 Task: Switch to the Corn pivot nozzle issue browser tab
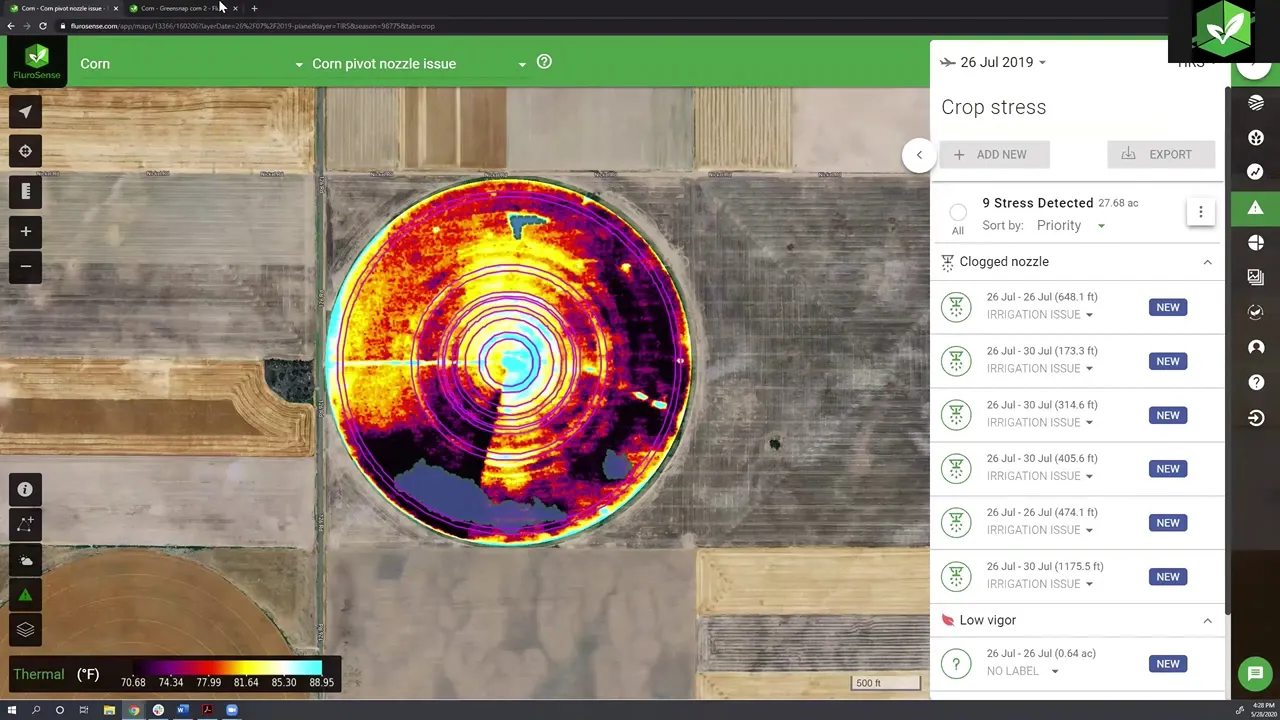click(x=62, y=8)
